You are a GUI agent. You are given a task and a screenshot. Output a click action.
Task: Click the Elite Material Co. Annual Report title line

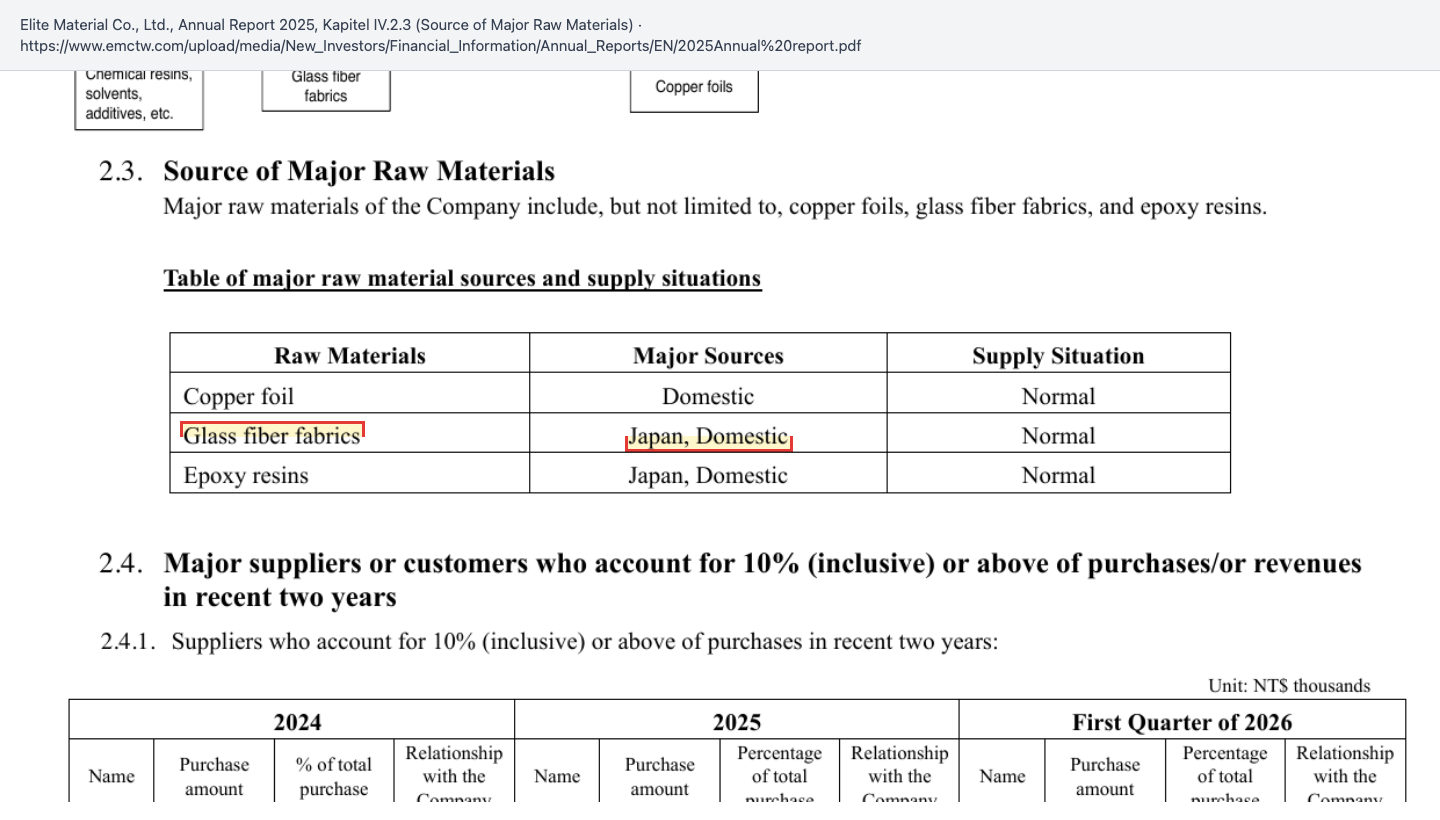click(x=331, y=24)
